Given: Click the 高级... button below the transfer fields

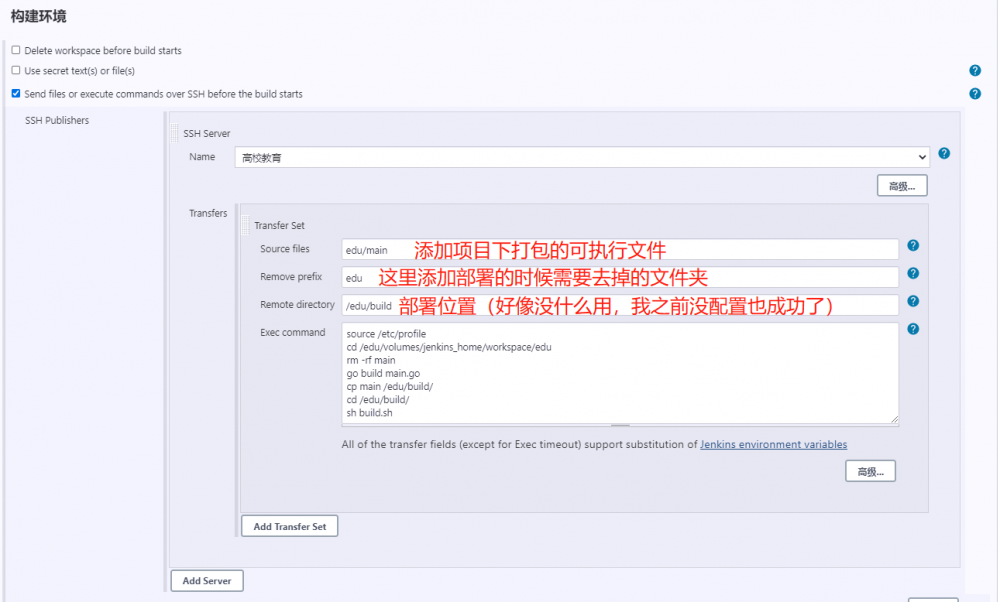Looking at the screenshot, I should [x=869, y=470].
